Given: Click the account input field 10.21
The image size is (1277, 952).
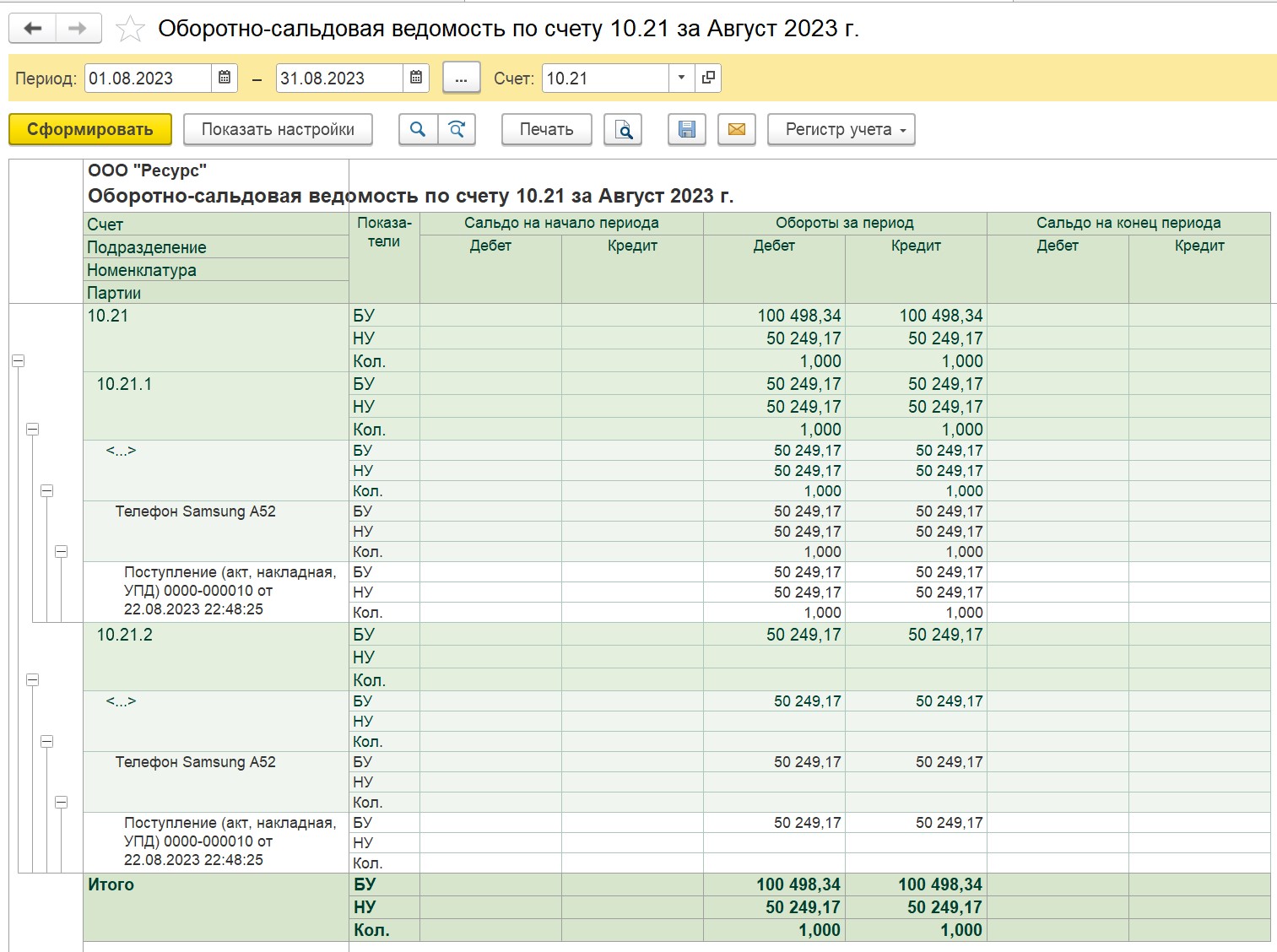Looking at the screenshot, I should coord(605,78).
